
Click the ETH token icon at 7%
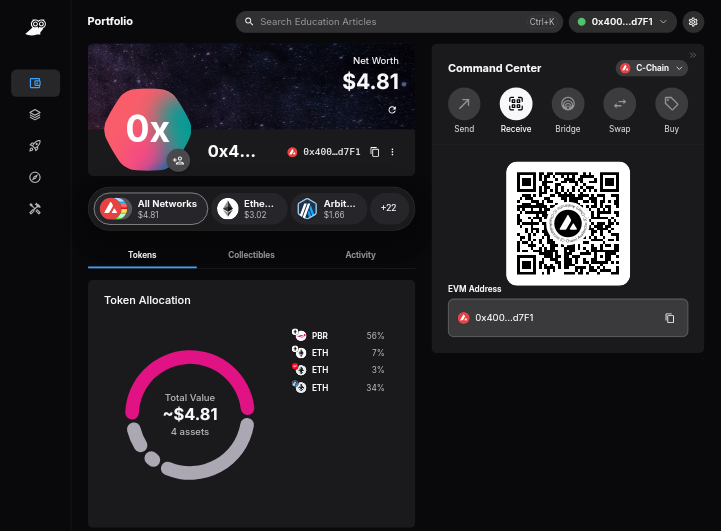[299, 352]
